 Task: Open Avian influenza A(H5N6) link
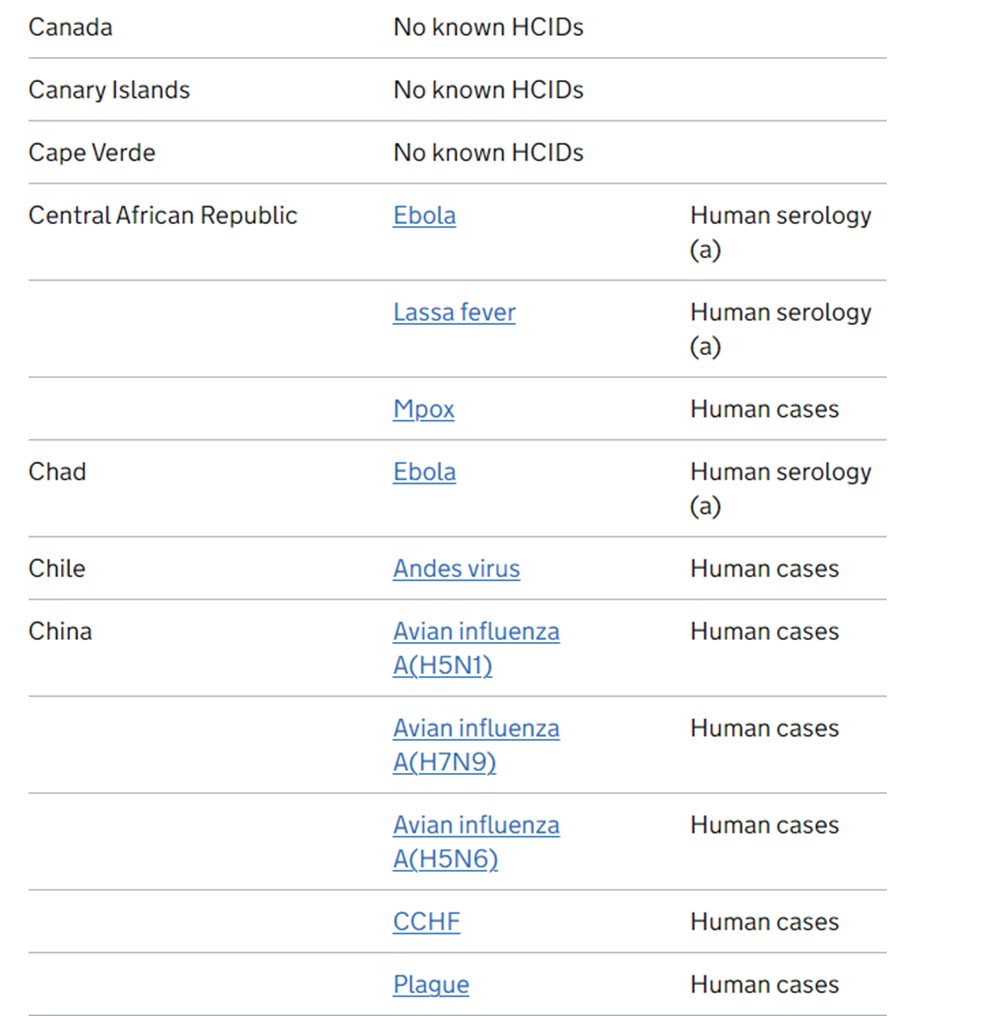475,842
